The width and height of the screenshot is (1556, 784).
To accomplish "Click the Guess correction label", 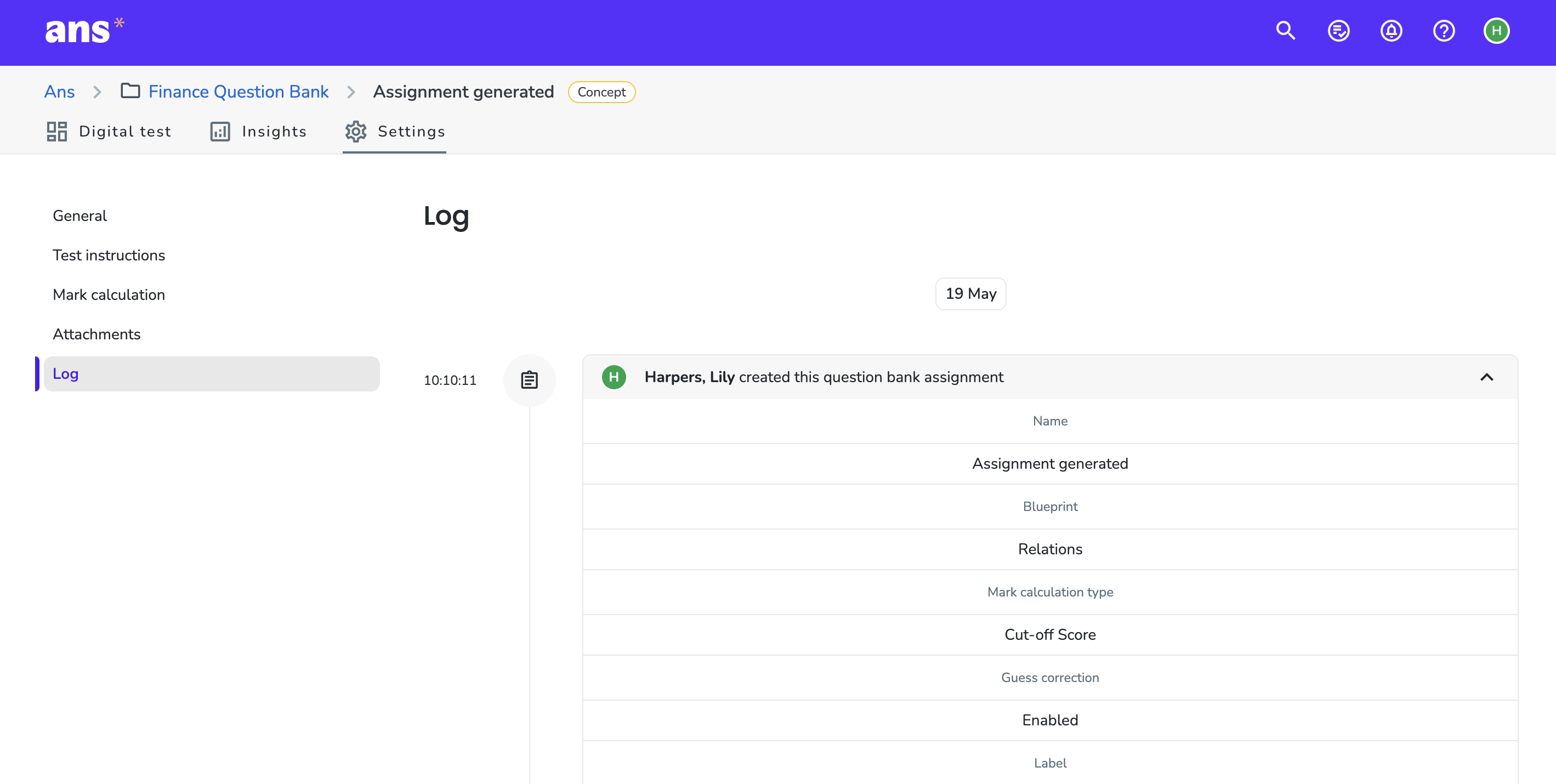I will (x=1050, y=678).
